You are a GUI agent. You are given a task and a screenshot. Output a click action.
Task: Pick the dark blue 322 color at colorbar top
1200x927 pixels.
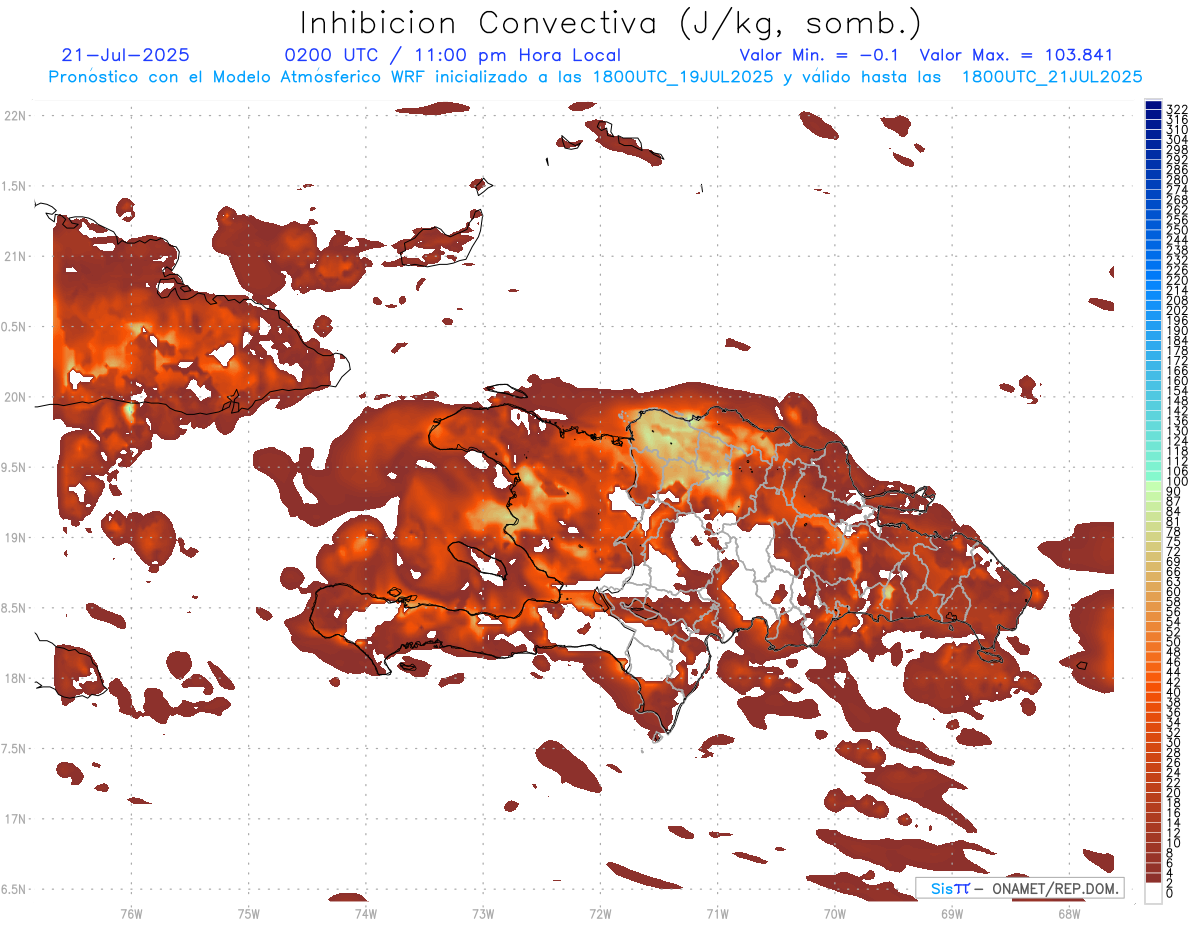pyautogui.click(x=1153, y=107)
